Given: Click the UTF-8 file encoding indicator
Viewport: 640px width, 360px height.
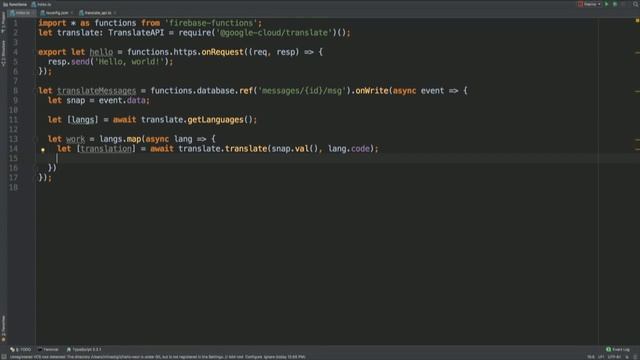Looking at the screenshot, I should pyautogui.click(x=614, y=357).
